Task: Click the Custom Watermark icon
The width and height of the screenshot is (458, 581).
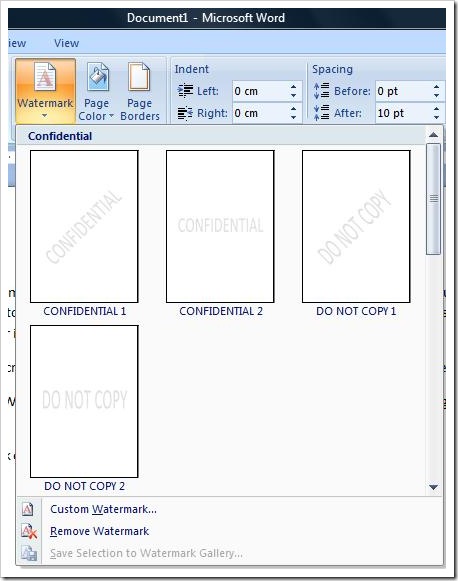Action: tap(28, 509)
